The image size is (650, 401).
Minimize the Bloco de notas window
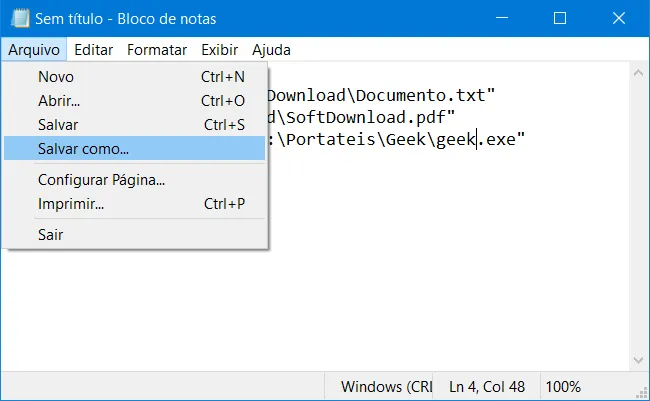[502, 18]
